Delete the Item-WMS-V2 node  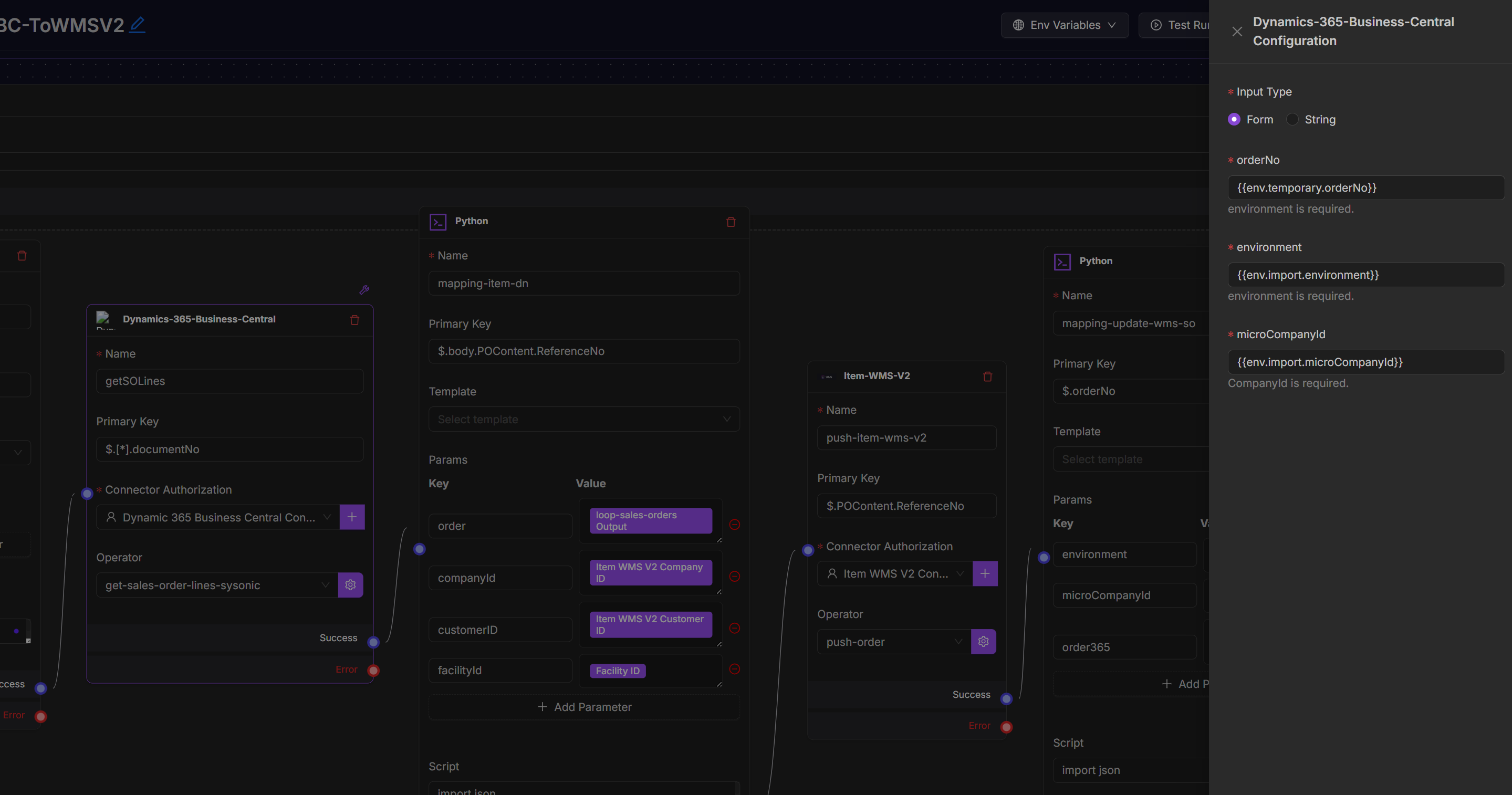[987, 376]
